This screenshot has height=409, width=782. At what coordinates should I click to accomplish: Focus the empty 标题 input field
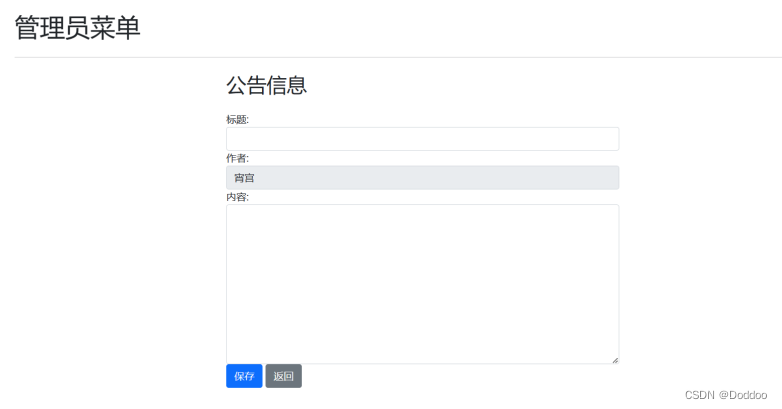pyautogui.click(x=422, y=139)
